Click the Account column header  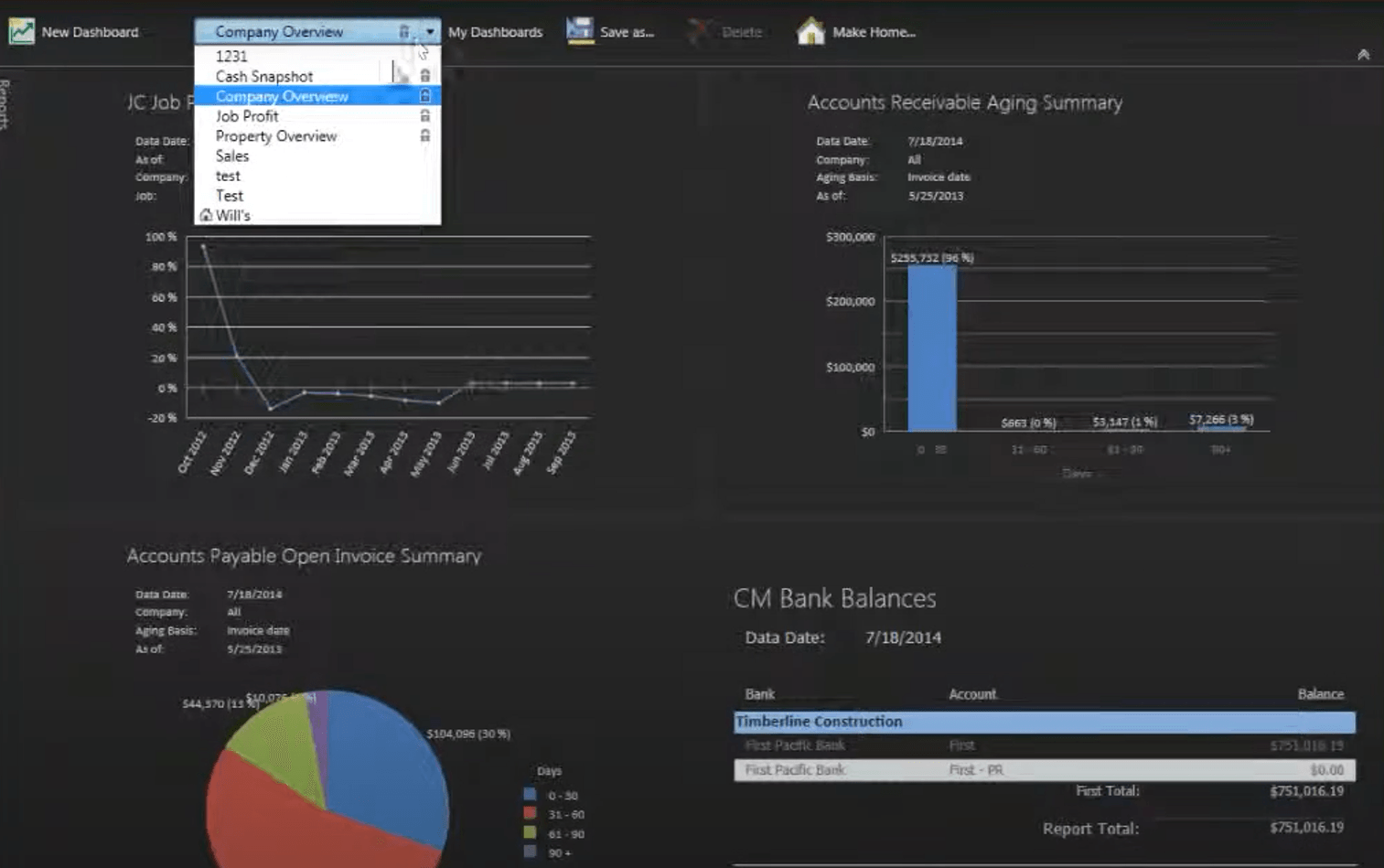(x=972, y=694)
